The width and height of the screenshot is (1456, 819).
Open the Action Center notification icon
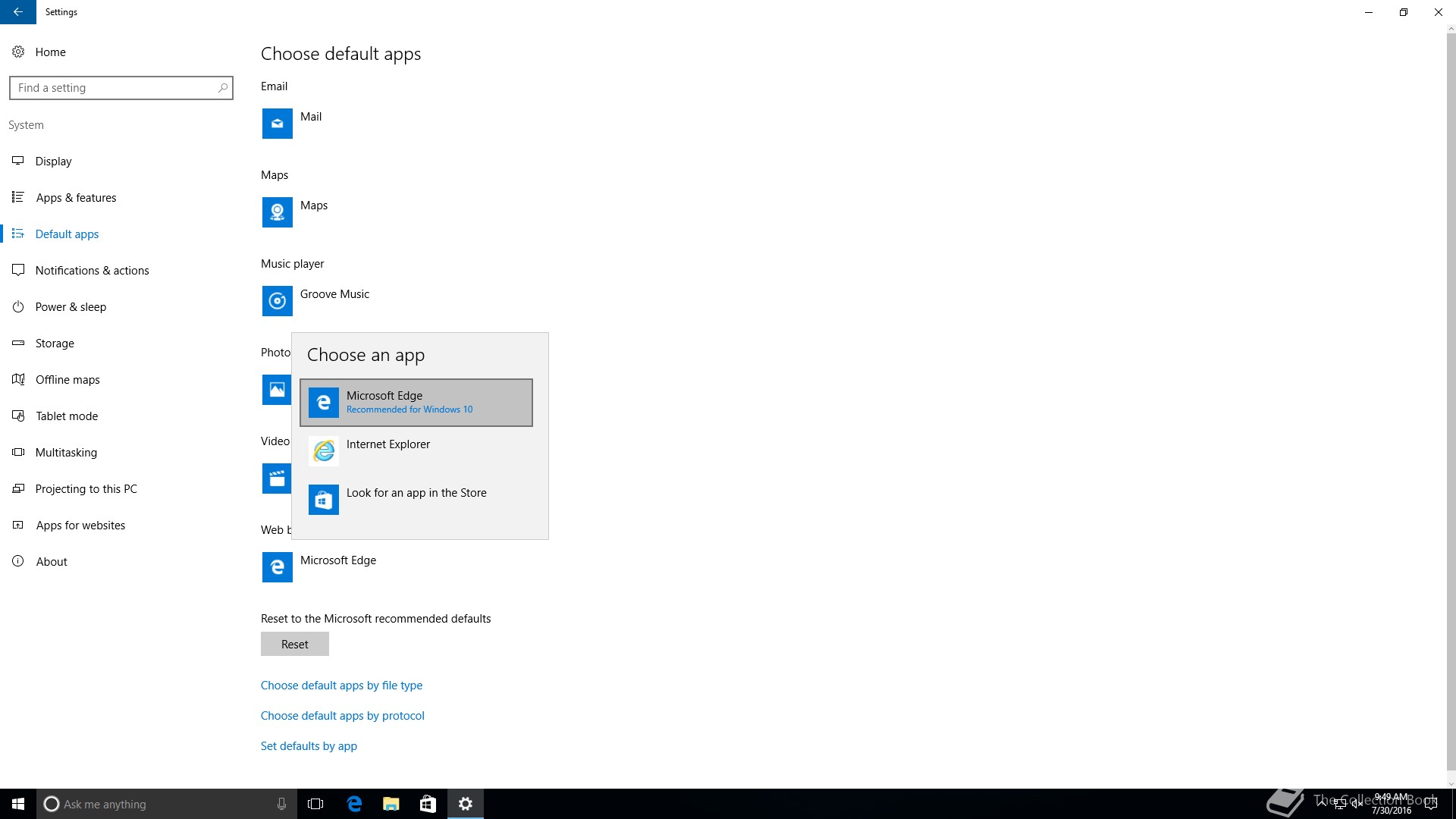click(x=1431, y=804)
